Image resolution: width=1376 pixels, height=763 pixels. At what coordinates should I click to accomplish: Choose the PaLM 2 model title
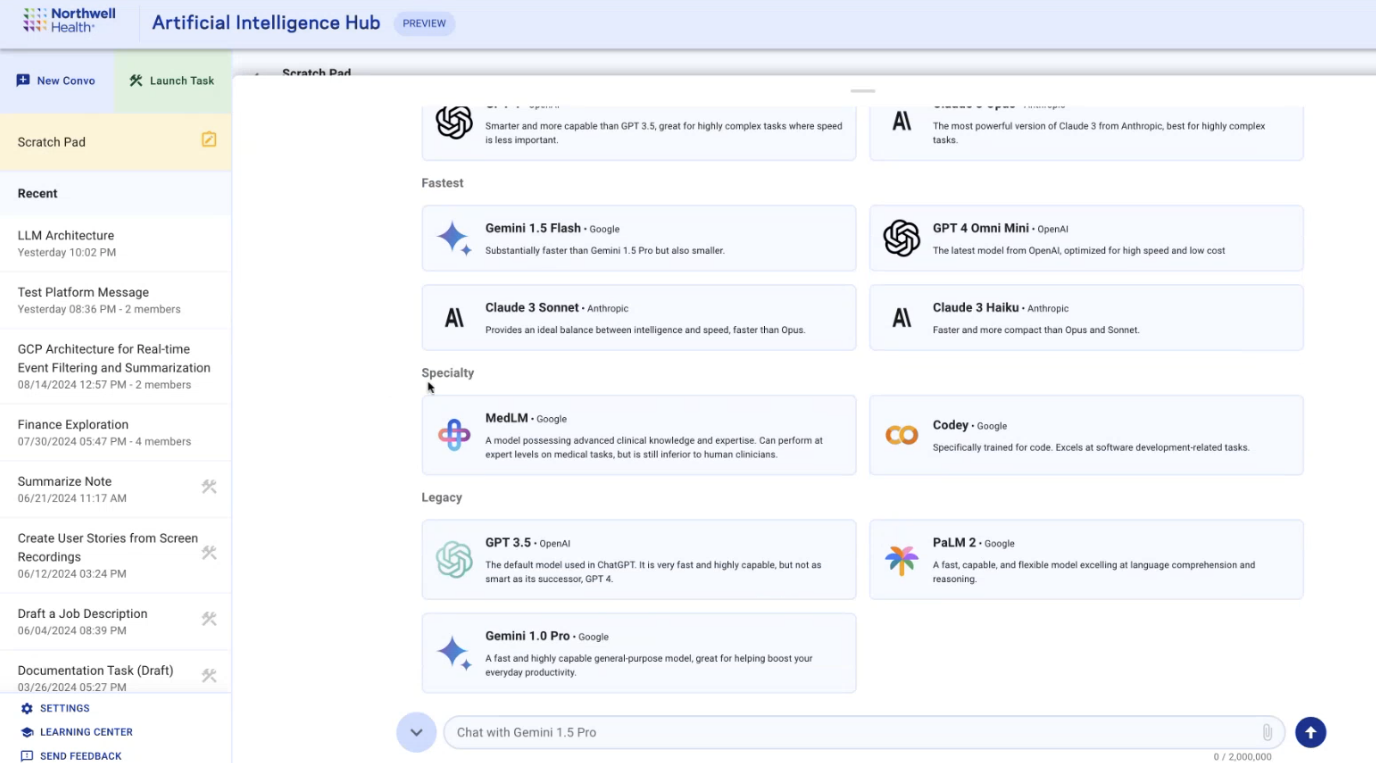[x=954, y=543]
